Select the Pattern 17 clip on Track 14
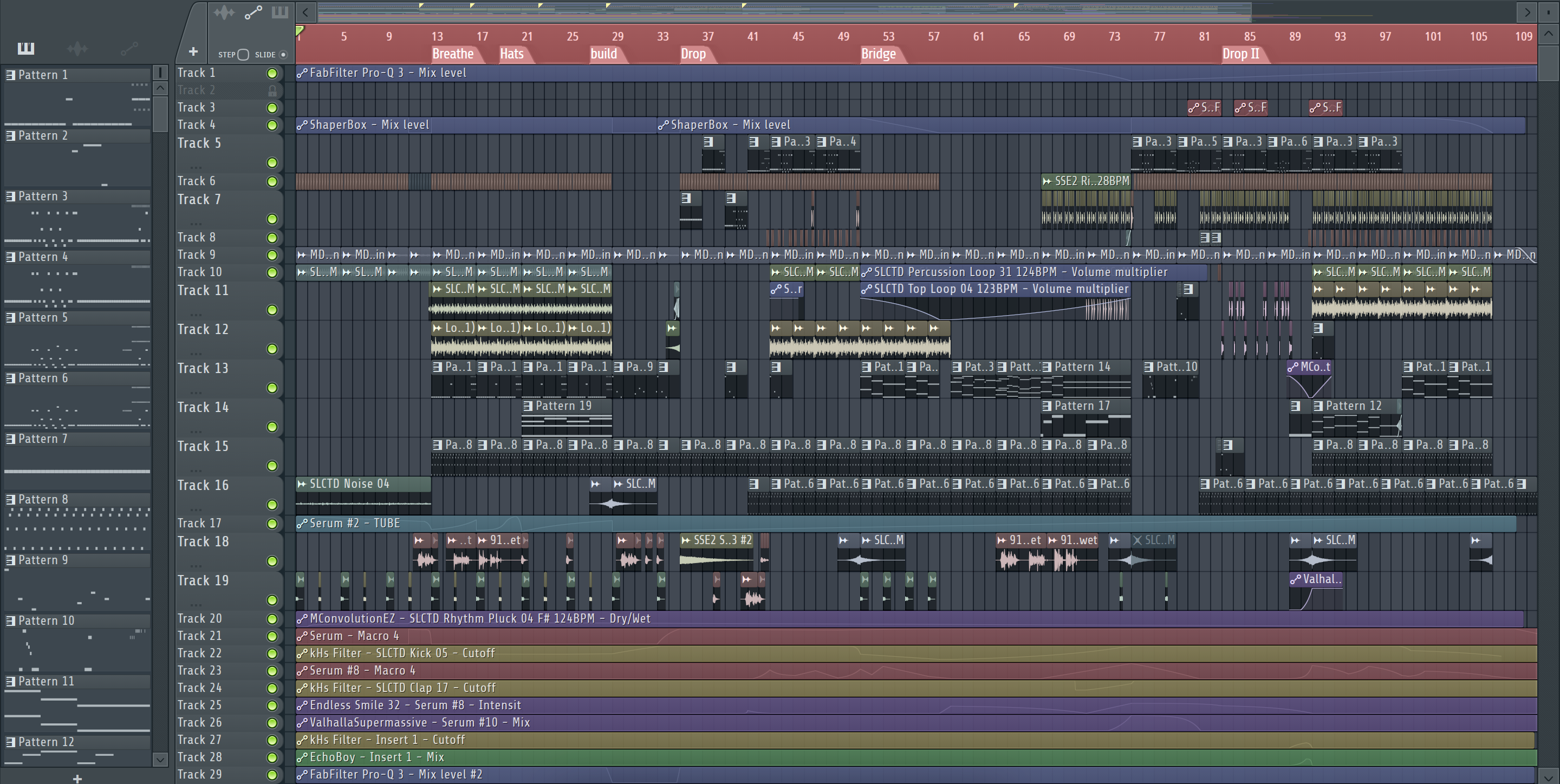The height and width of the screenshot is (784, 1560). tap(1086, 418)
